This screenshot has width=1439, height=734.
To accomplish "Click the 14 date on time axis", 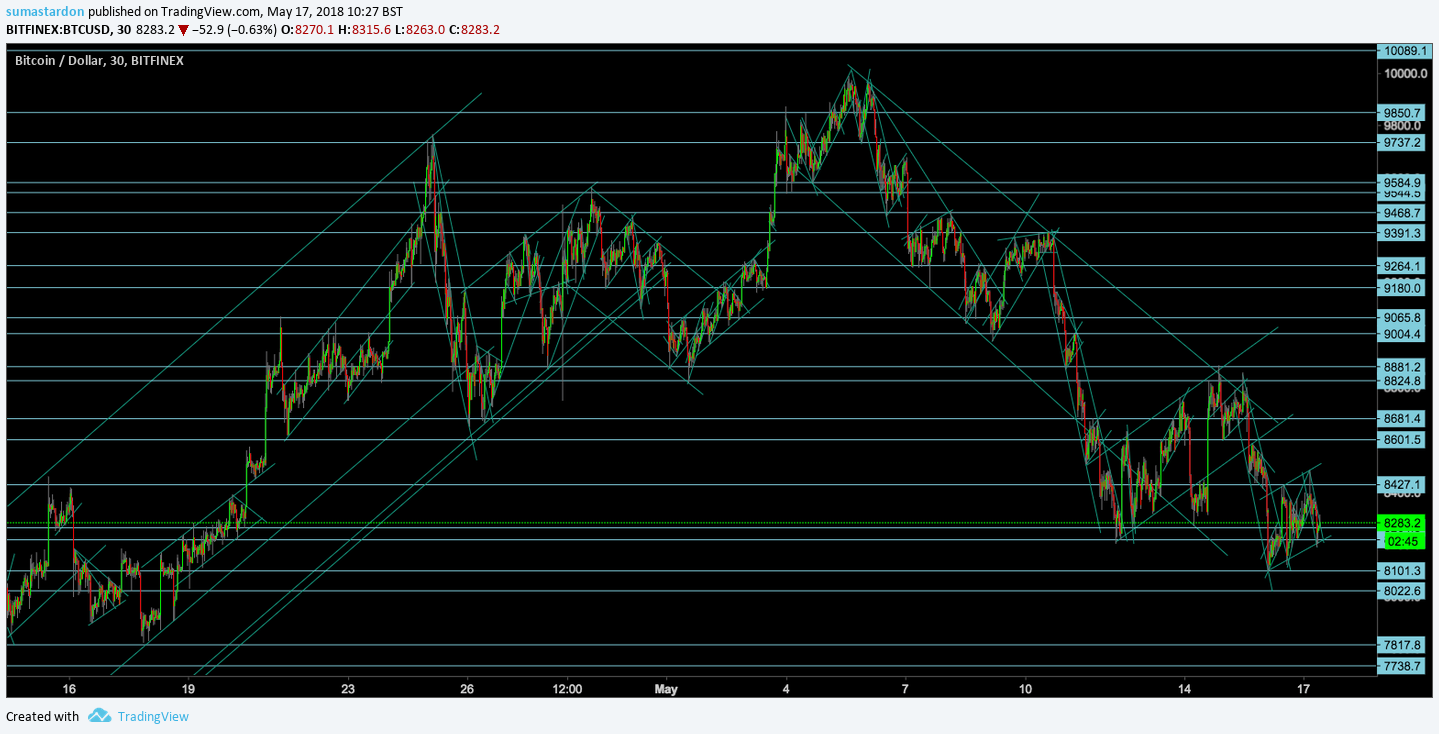I will coord(1184,689).
